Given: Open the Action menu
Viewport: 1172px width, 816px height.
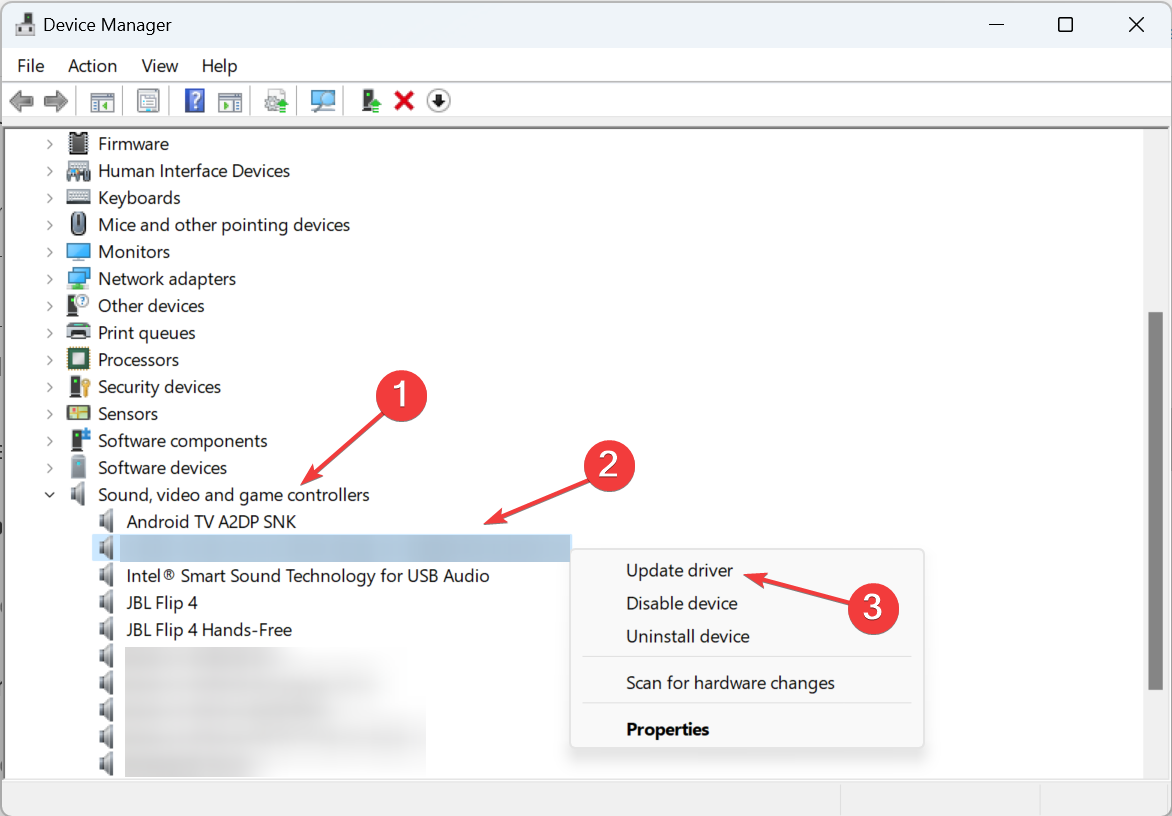Looking at the screenshot, I should point(93,66).
